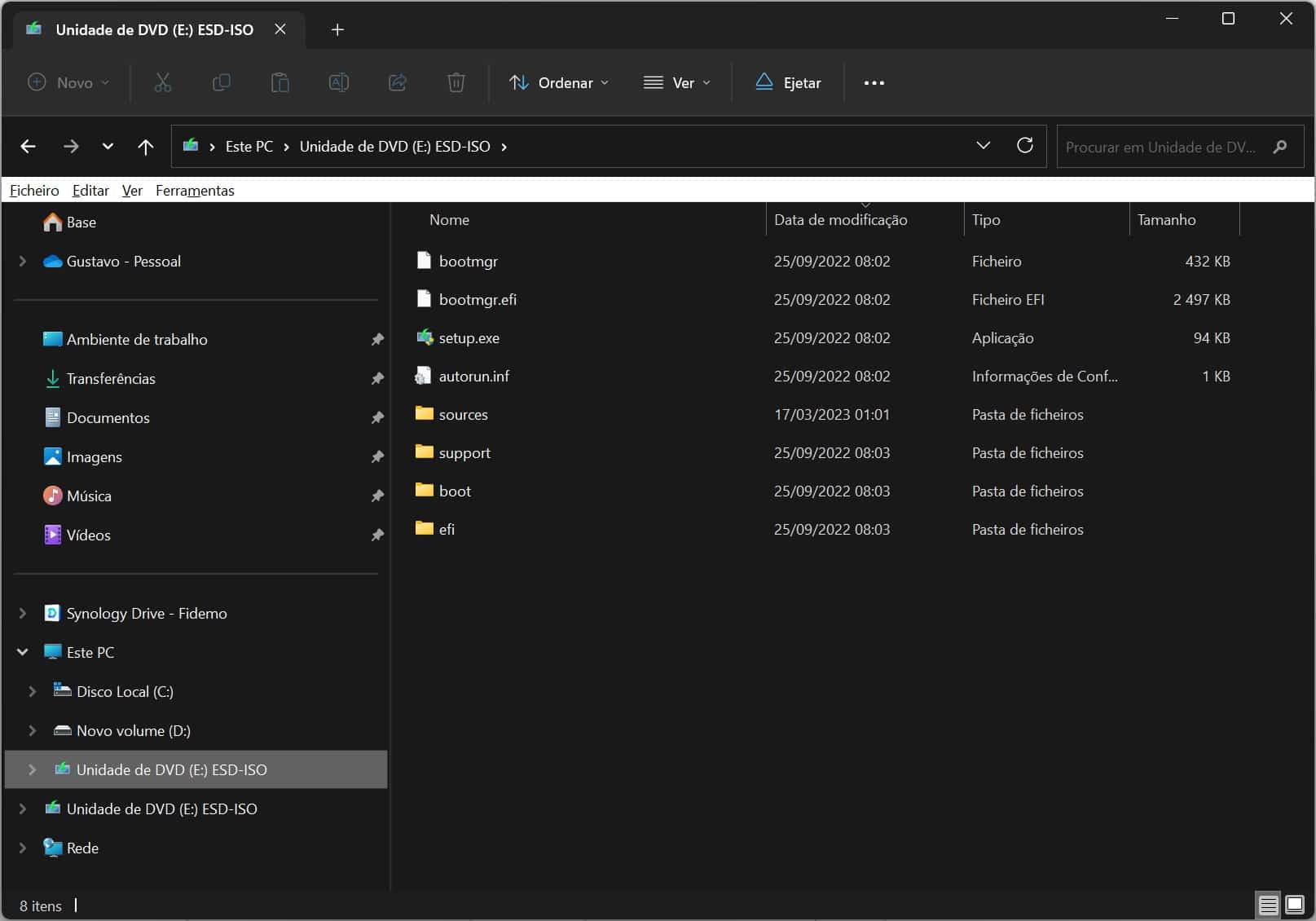Open the Ficheiro menu
Image resolution: width=1316 pixels, height=921 pixels.
34,190
